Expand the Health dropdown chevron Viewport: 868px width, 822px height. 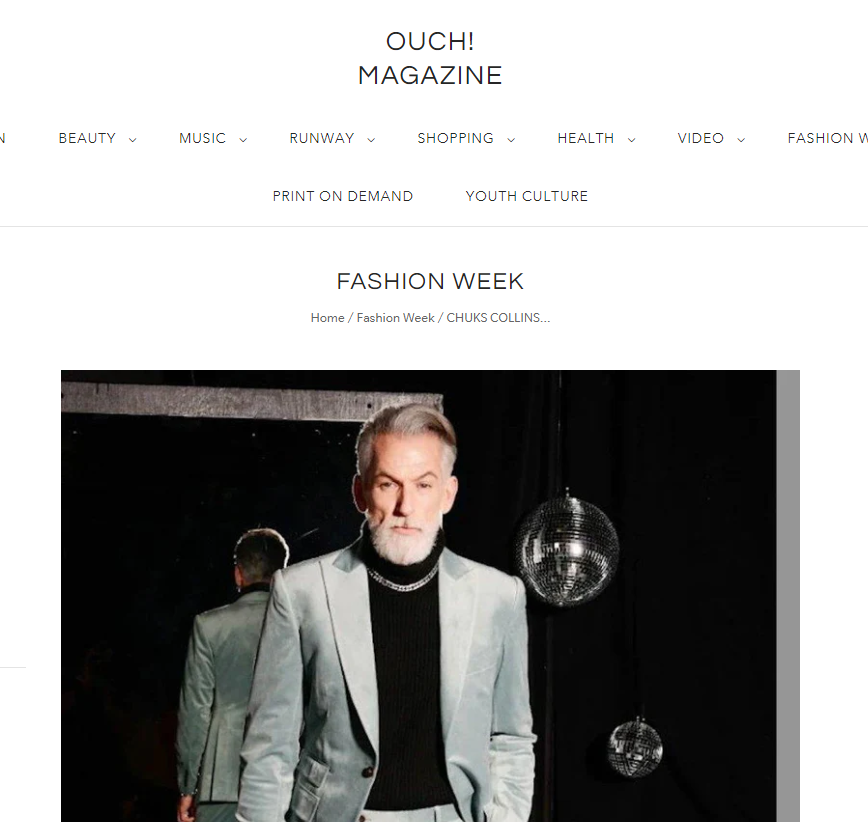click(631, 140)
